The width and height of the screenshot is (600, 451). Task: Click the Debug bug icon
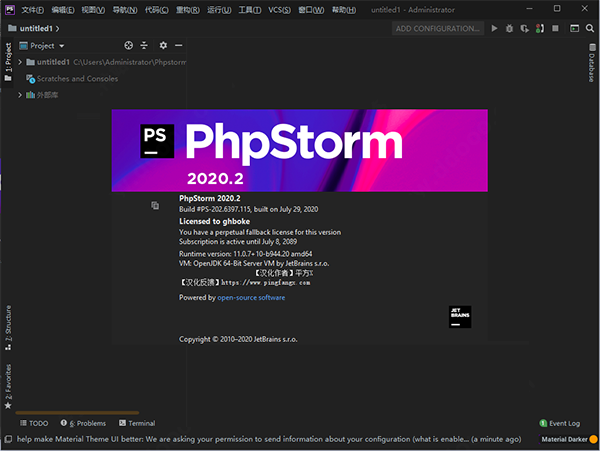509,28
